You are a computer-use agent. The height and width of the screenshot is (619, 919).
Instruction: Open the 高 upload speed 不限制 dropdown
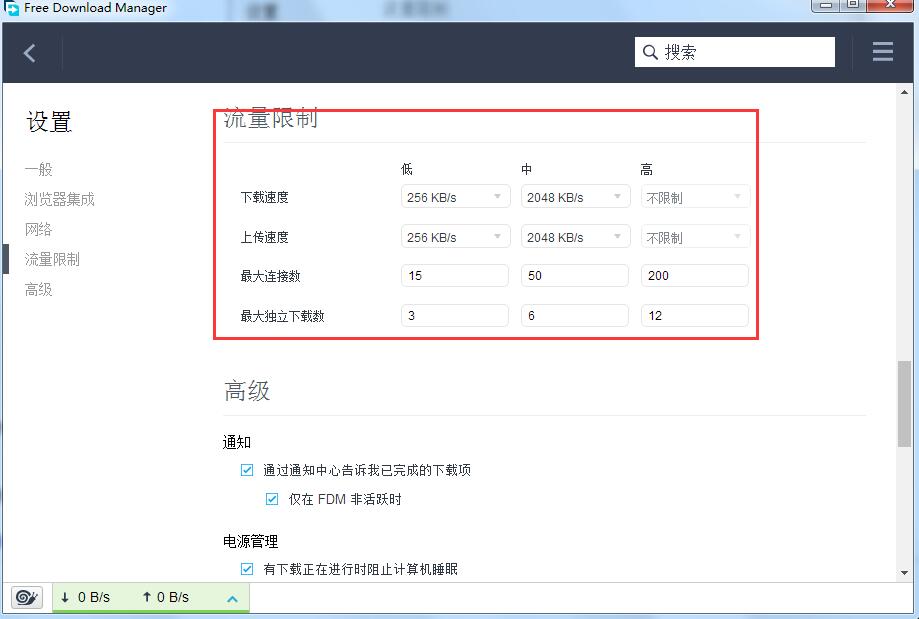[x=695, y=236]
